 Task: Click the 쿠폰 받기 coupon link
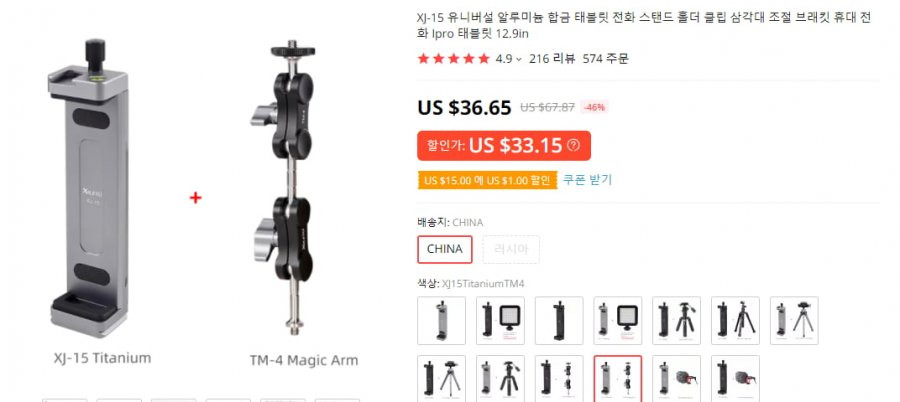(x=587, y=180)
